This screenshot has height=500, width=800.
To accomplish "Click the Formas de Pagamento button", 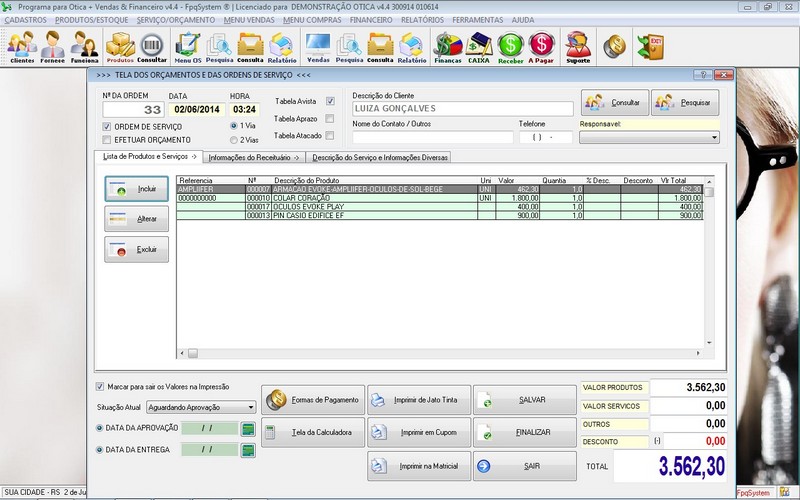I will coord(311,400).
